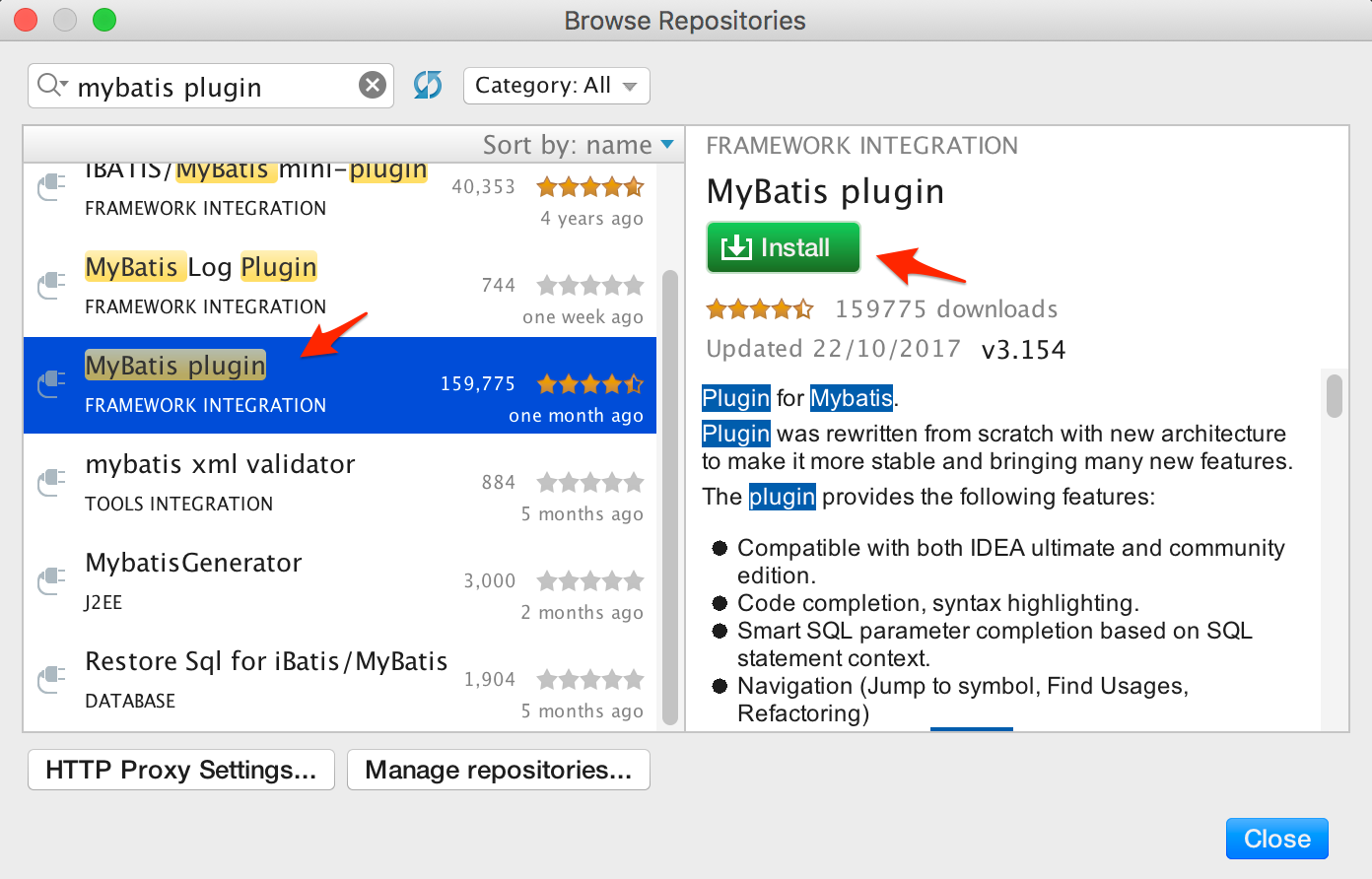Click the 884 downloads count
Image resolution: width=1372 pixels, height=879 pixels.
[x=499, y=483]
